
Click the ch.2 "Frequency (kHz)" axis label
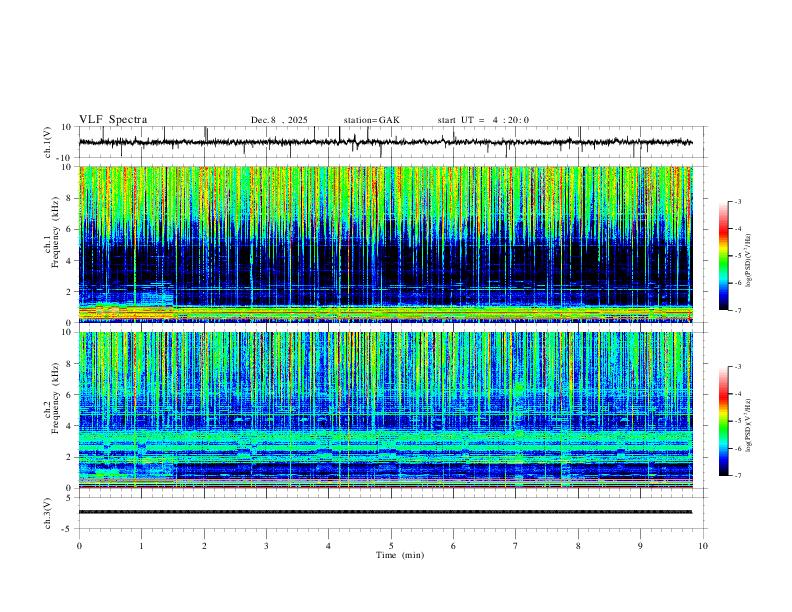(x=56, y=399)
